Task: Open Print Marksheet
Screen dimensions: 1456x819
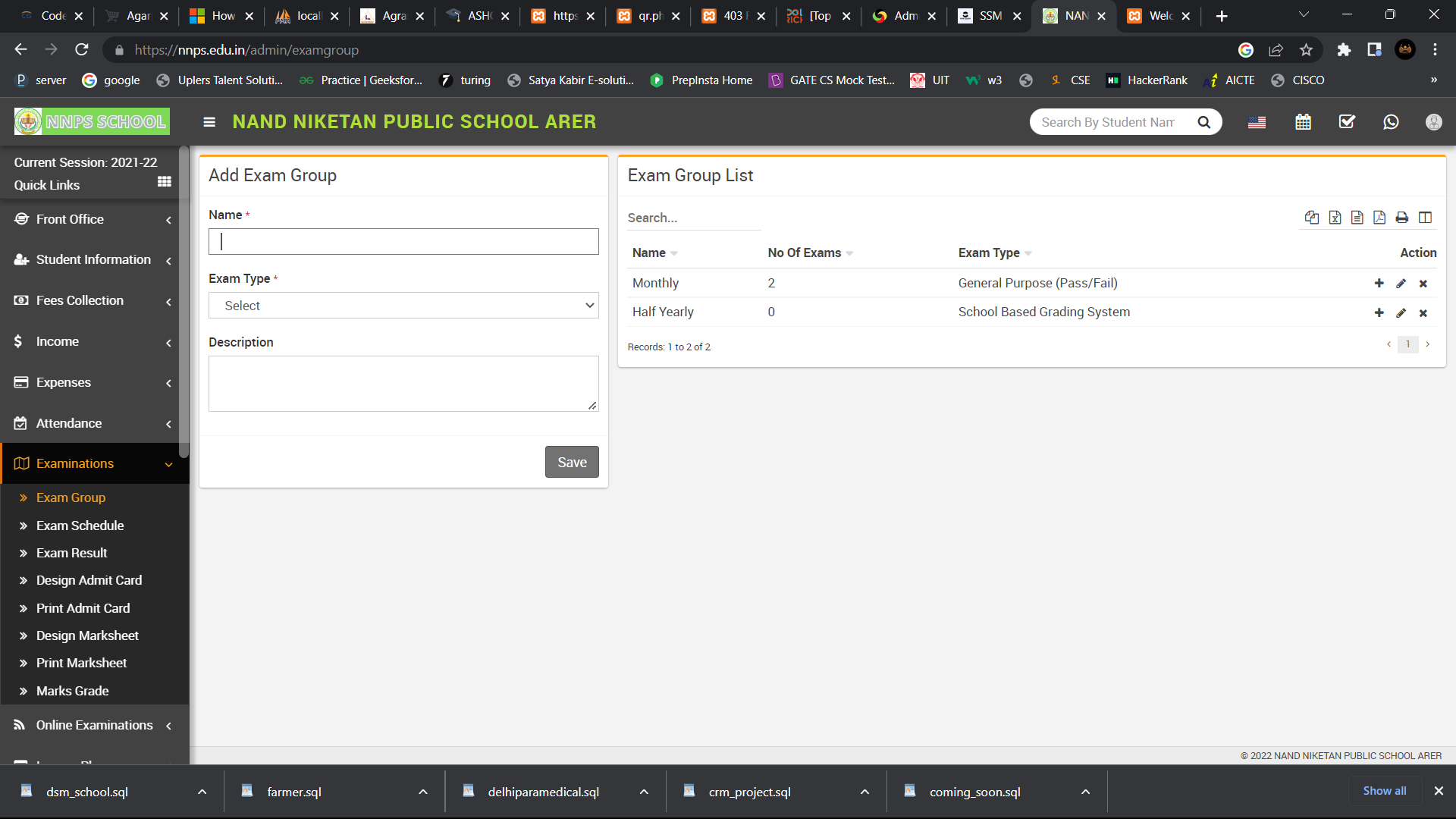Action: pos(81,664)
